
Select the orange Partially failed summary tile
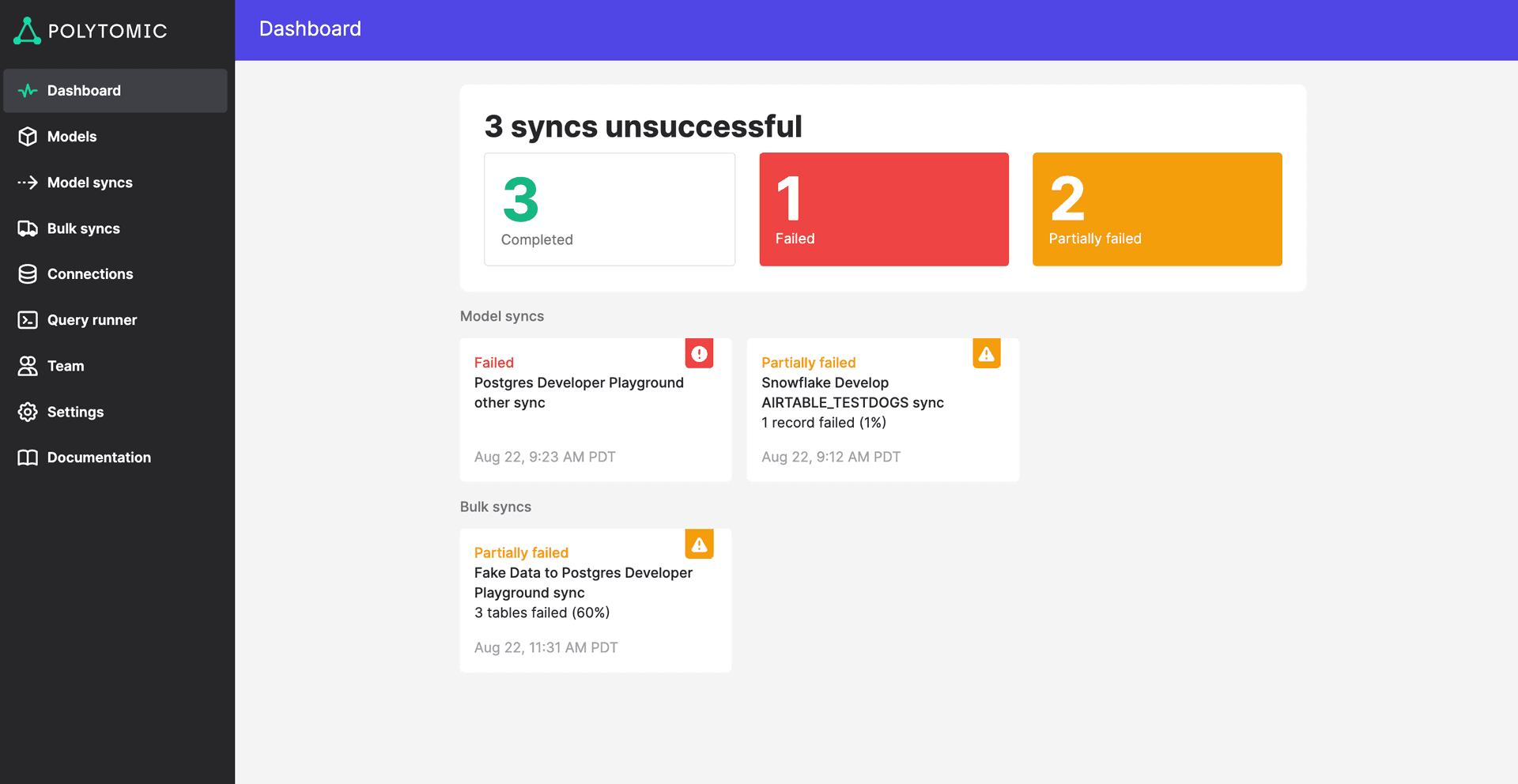1157,209
